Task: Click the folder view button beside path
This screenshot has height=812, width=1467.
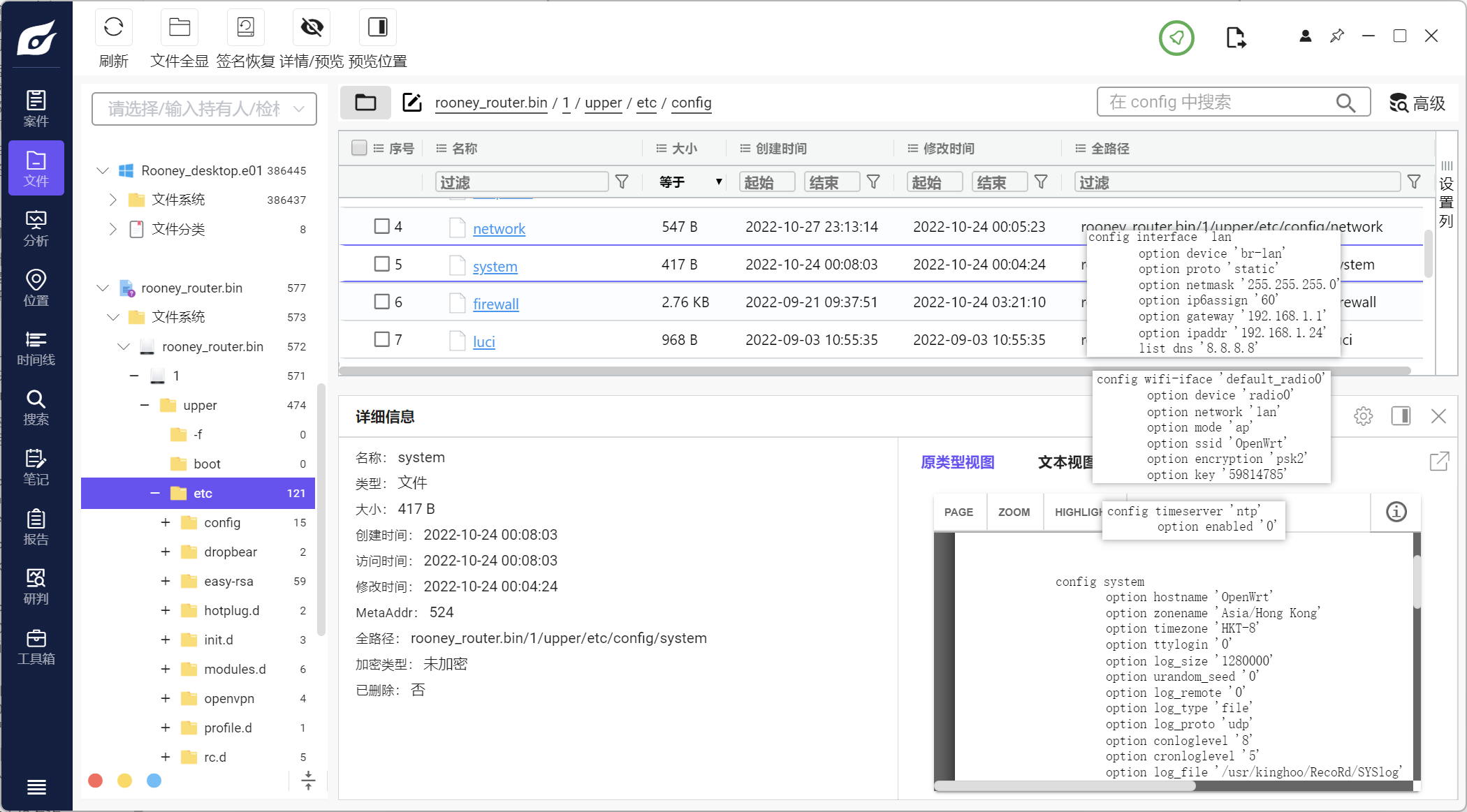Action: click(365, 103)
